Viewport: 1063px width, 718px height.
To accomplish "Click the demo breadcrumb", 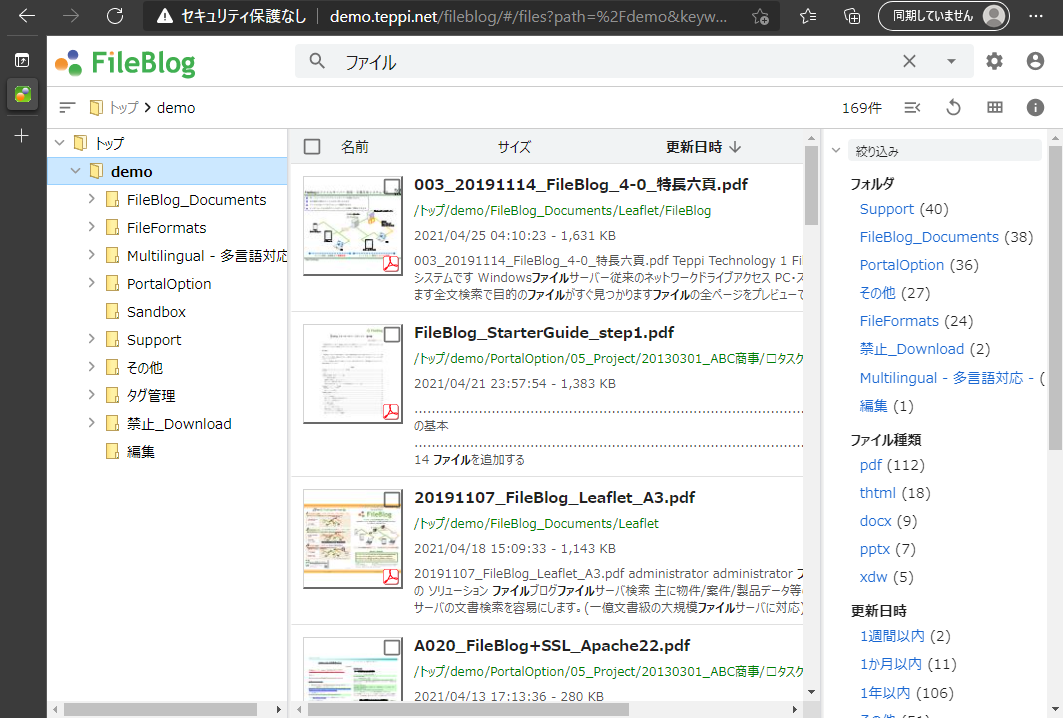I will point(176,108).
